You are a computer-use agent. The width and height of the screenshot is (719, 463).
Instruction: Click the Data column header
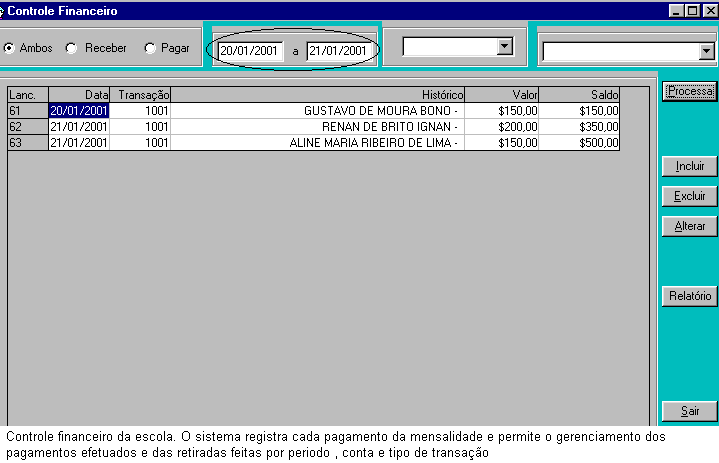79,95
